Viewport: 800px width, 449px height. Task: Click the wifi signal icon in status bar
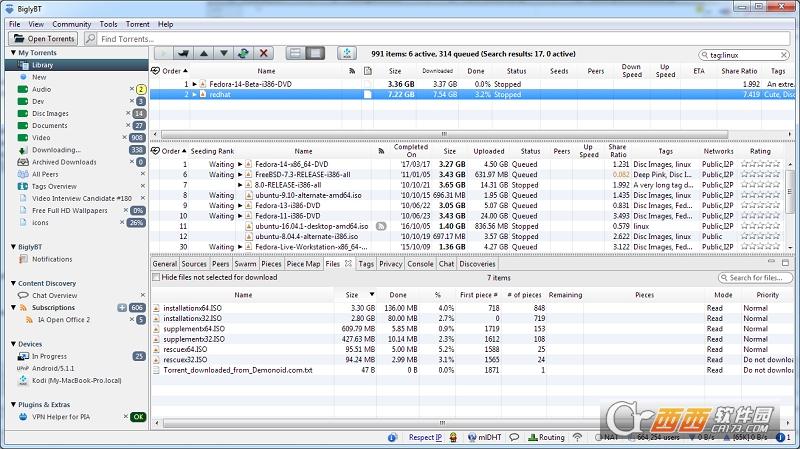[577, 437]
